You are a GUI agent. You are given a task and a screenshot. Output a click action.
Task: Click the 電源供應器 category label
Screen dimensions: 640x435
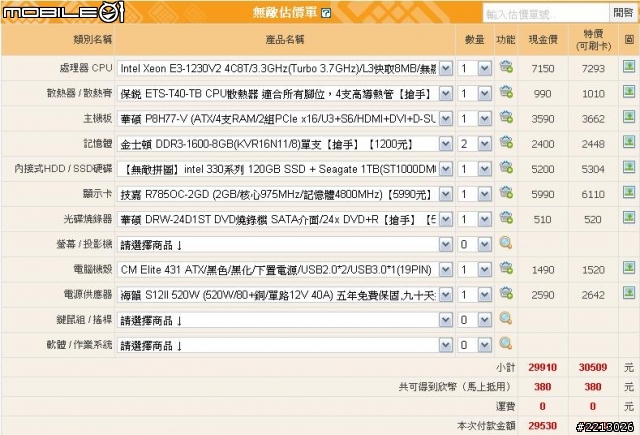88,294
